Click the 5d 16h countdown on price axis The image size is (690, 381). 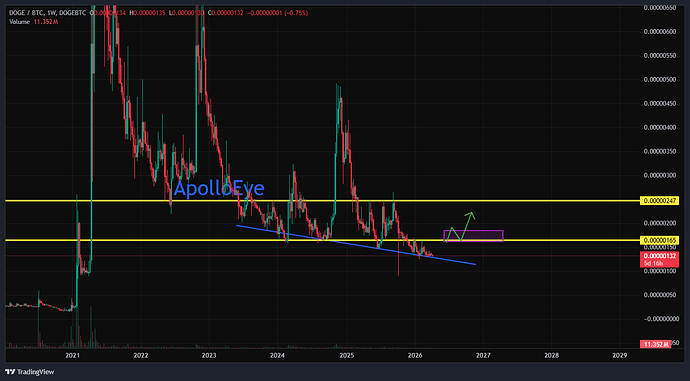[x=653, y=263]
